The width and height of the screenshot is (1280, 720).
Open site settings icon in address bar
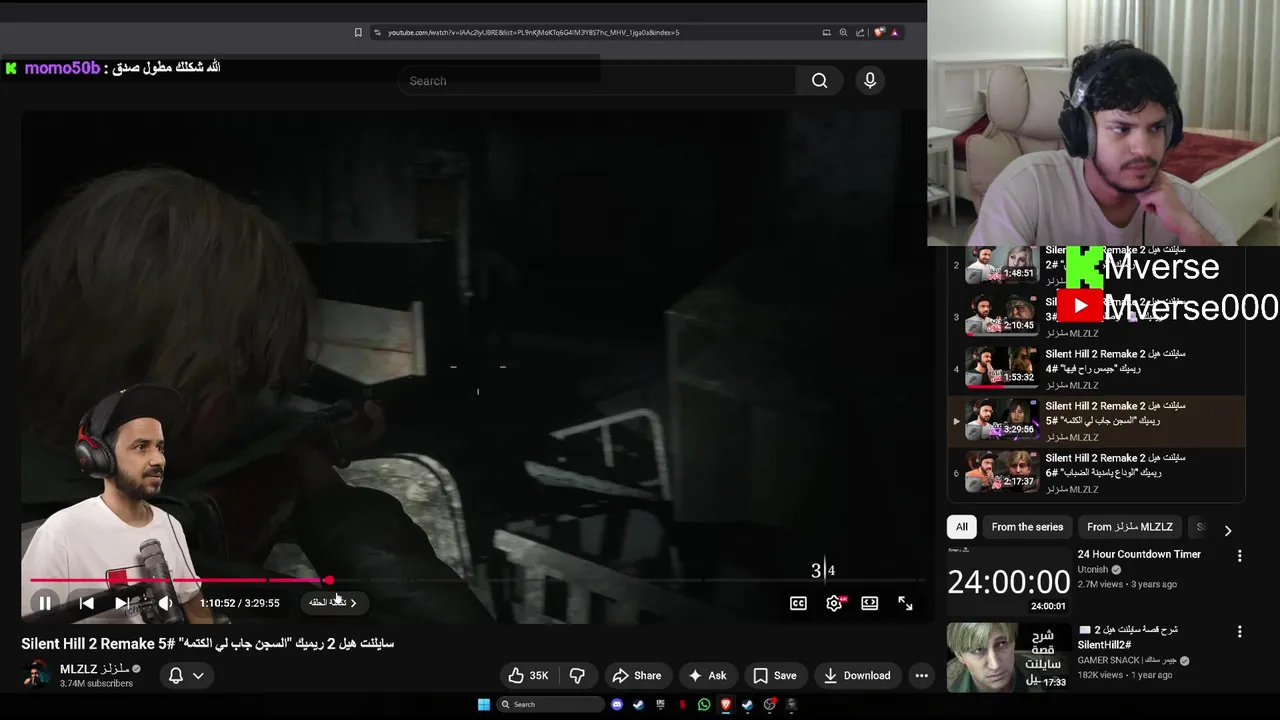click(x=377, y=32)
